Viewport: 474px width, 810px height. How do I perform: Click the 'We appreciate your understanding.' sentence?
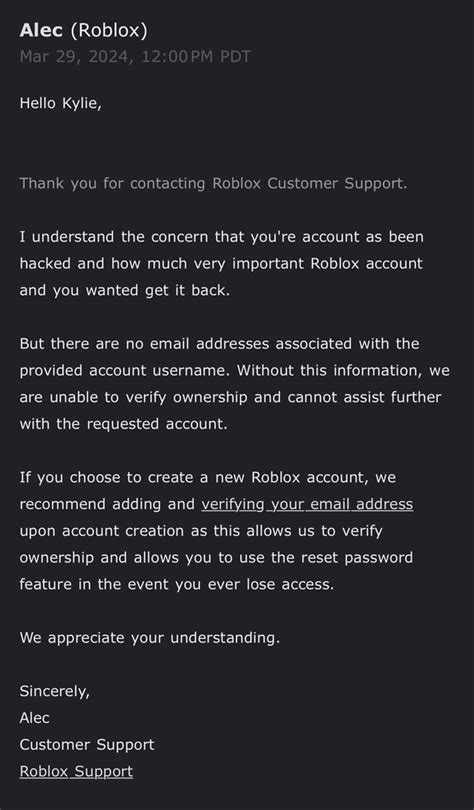point(150,638)
